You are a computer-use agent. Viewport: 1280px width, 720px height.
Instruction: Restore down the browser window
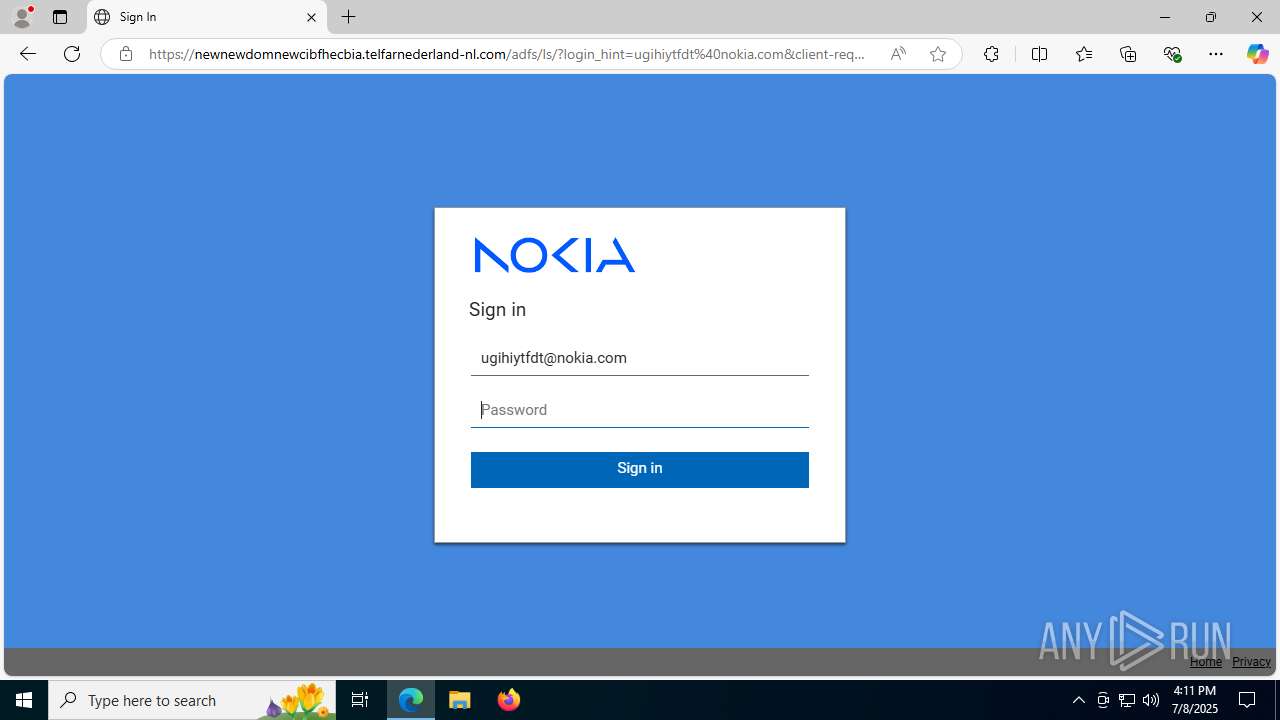coord(1211,17)
